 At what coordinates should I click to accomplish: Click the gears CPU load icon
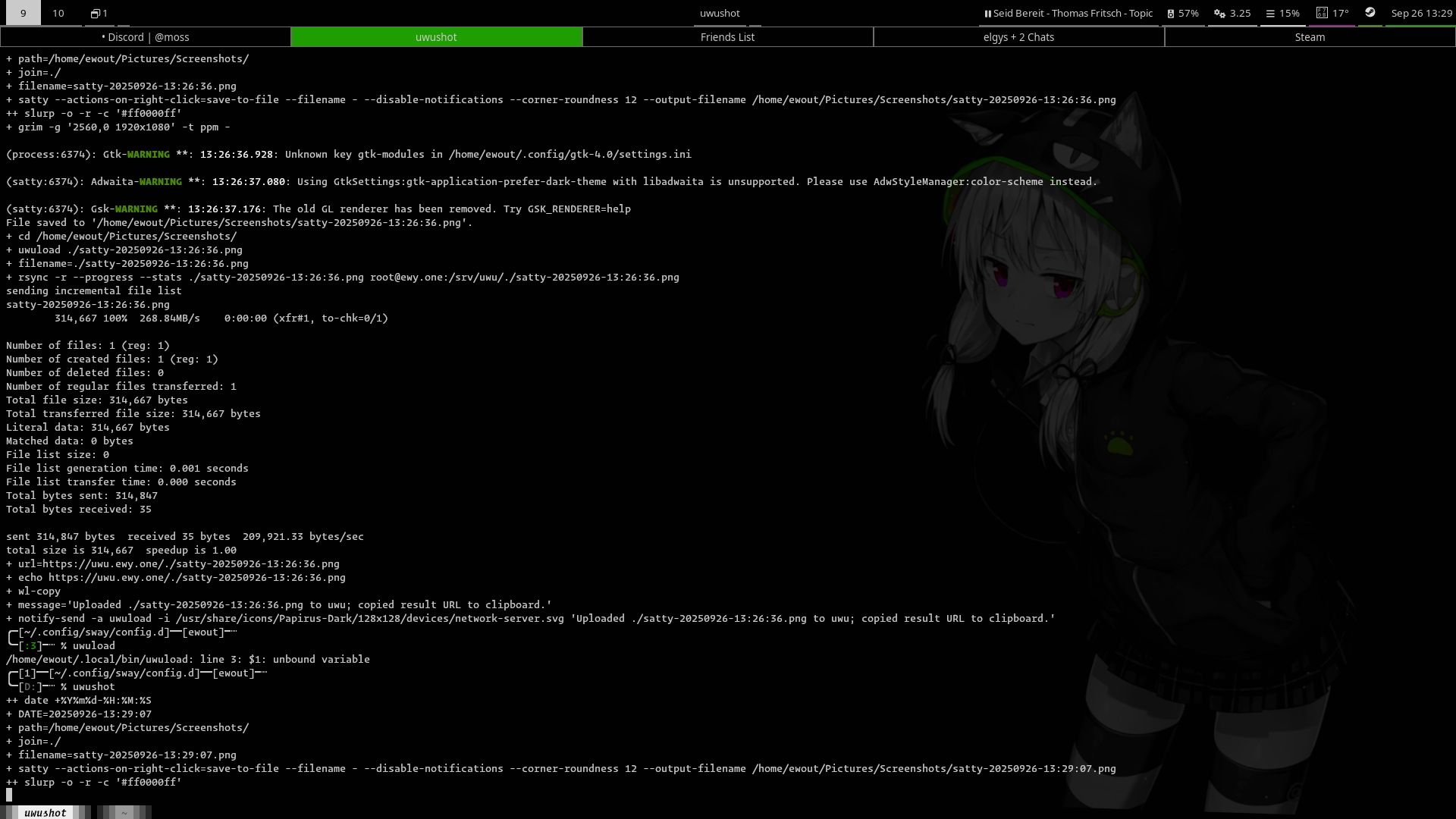[x=1219, y=13]
